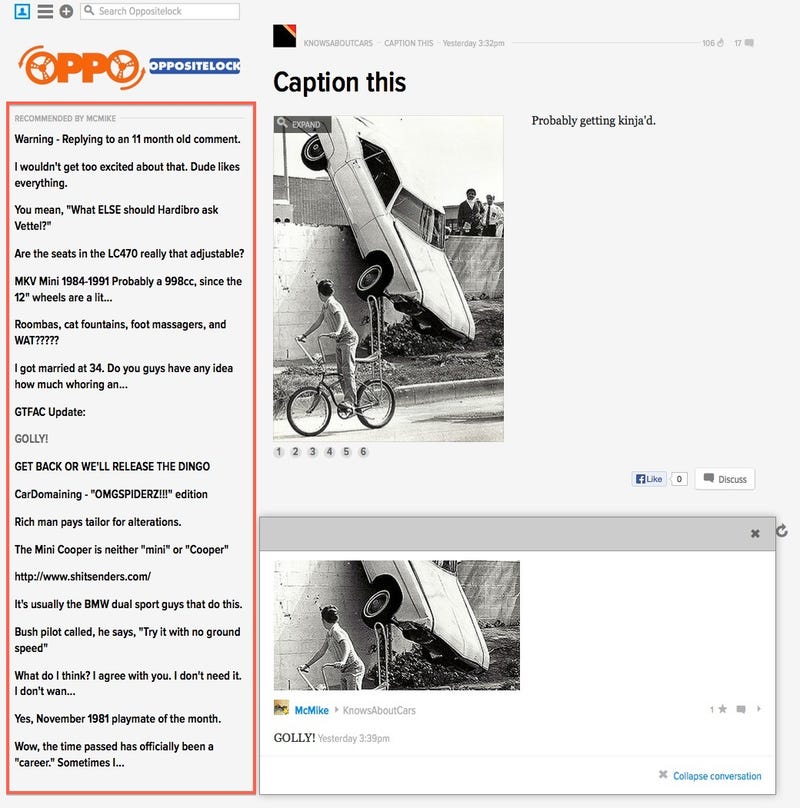800x808 pixels.
Task: Click the flame likes icon near 106
Action: [721, 43]
